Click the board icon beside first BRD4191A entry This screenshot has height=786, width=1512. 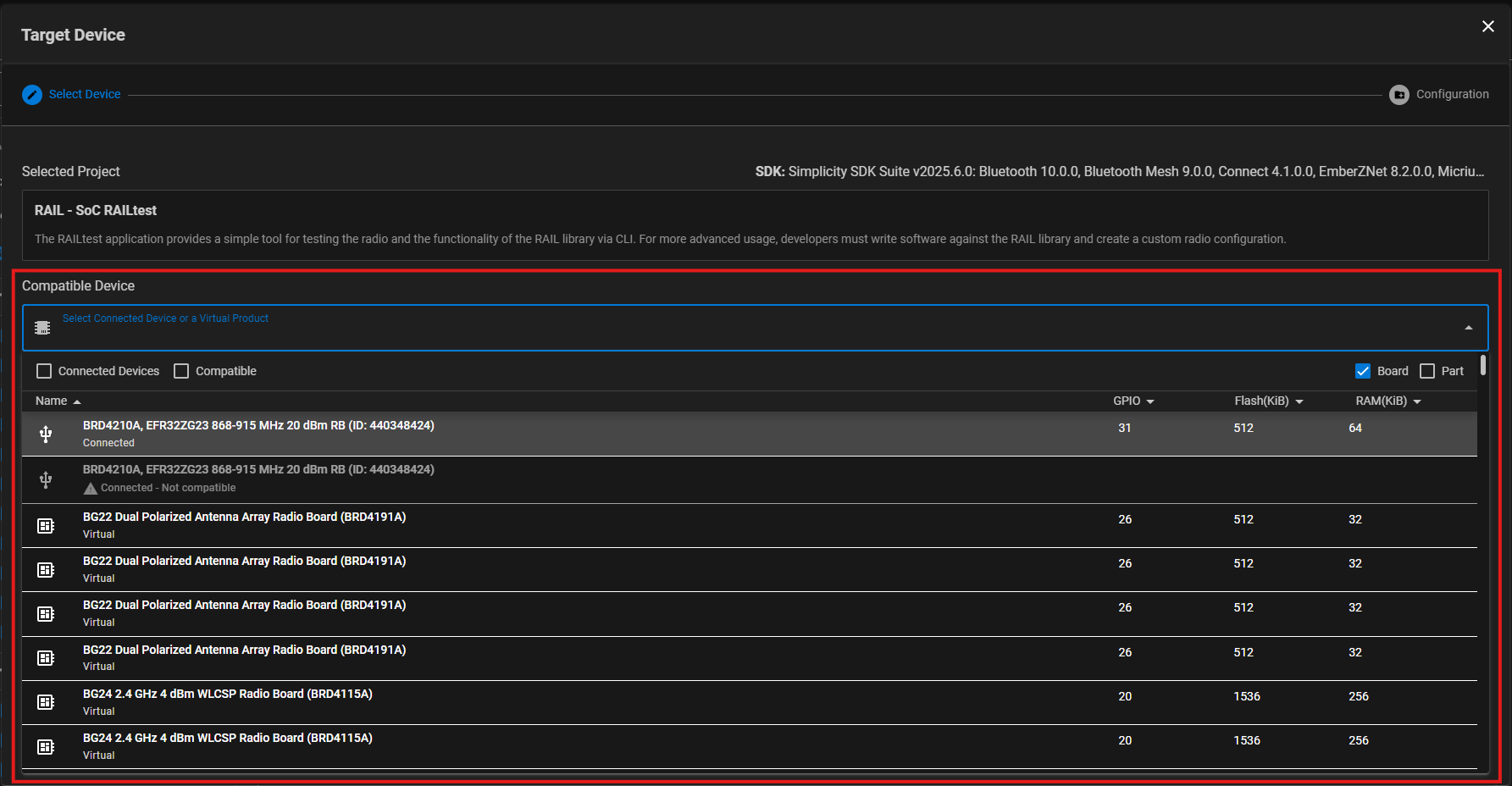(45, 525)
